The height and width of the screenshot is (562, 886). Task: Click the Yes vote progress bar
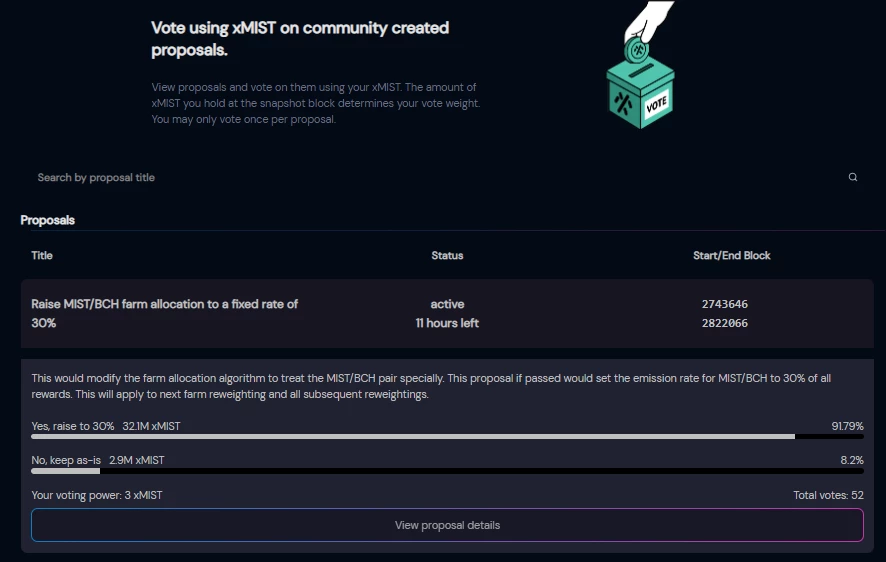click(447, 437)
